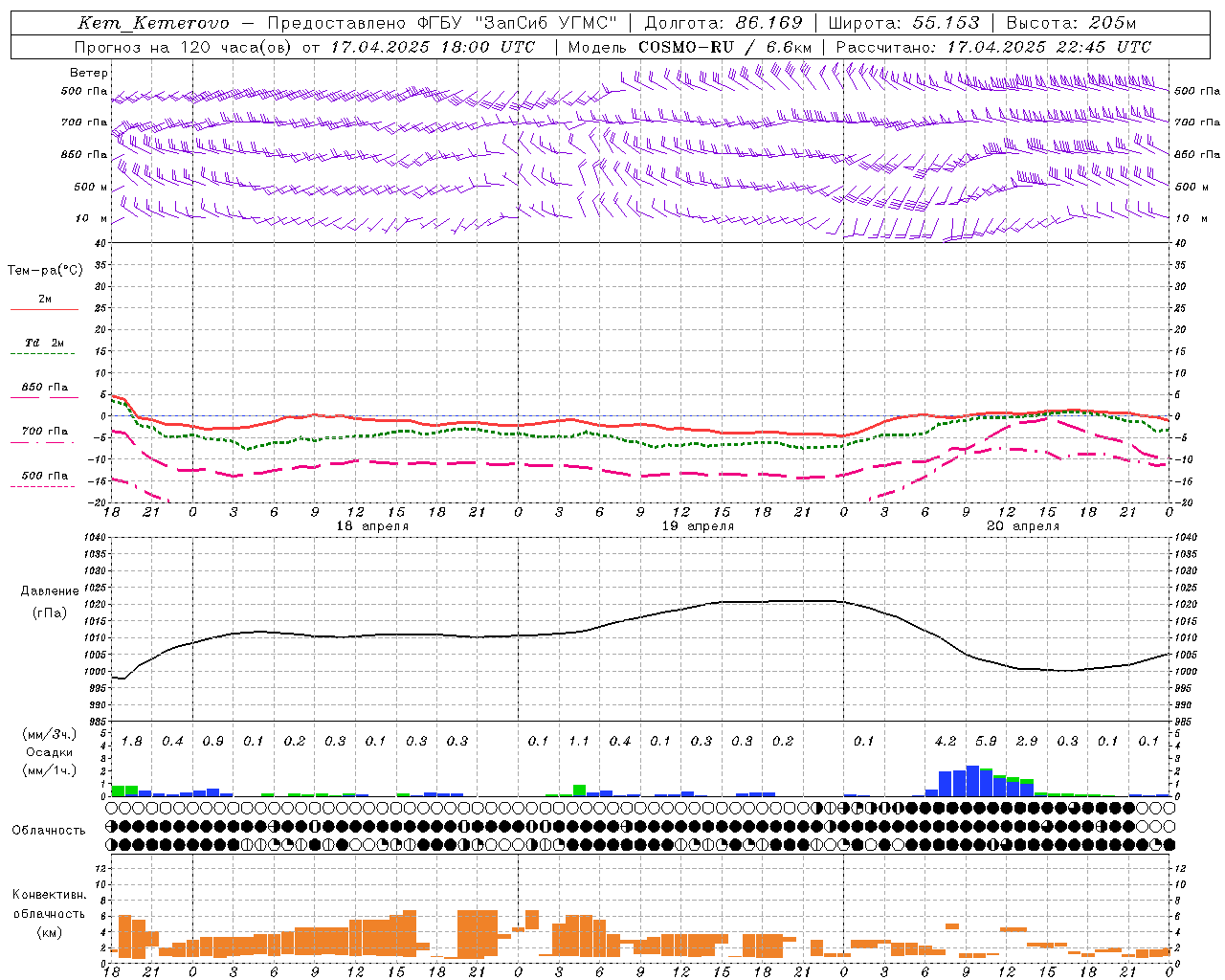Image resolution: width=1225 pixels, height=980 pixels.
Task: Click the 'Давление' pressure panel label
Action: tap(50, 591)
